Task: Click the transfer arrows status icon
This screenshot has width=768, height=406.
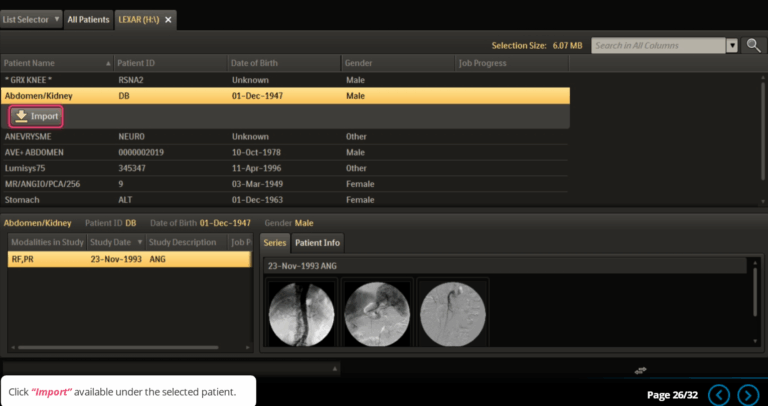Action: pyautogui.click(x=640, y=370)
